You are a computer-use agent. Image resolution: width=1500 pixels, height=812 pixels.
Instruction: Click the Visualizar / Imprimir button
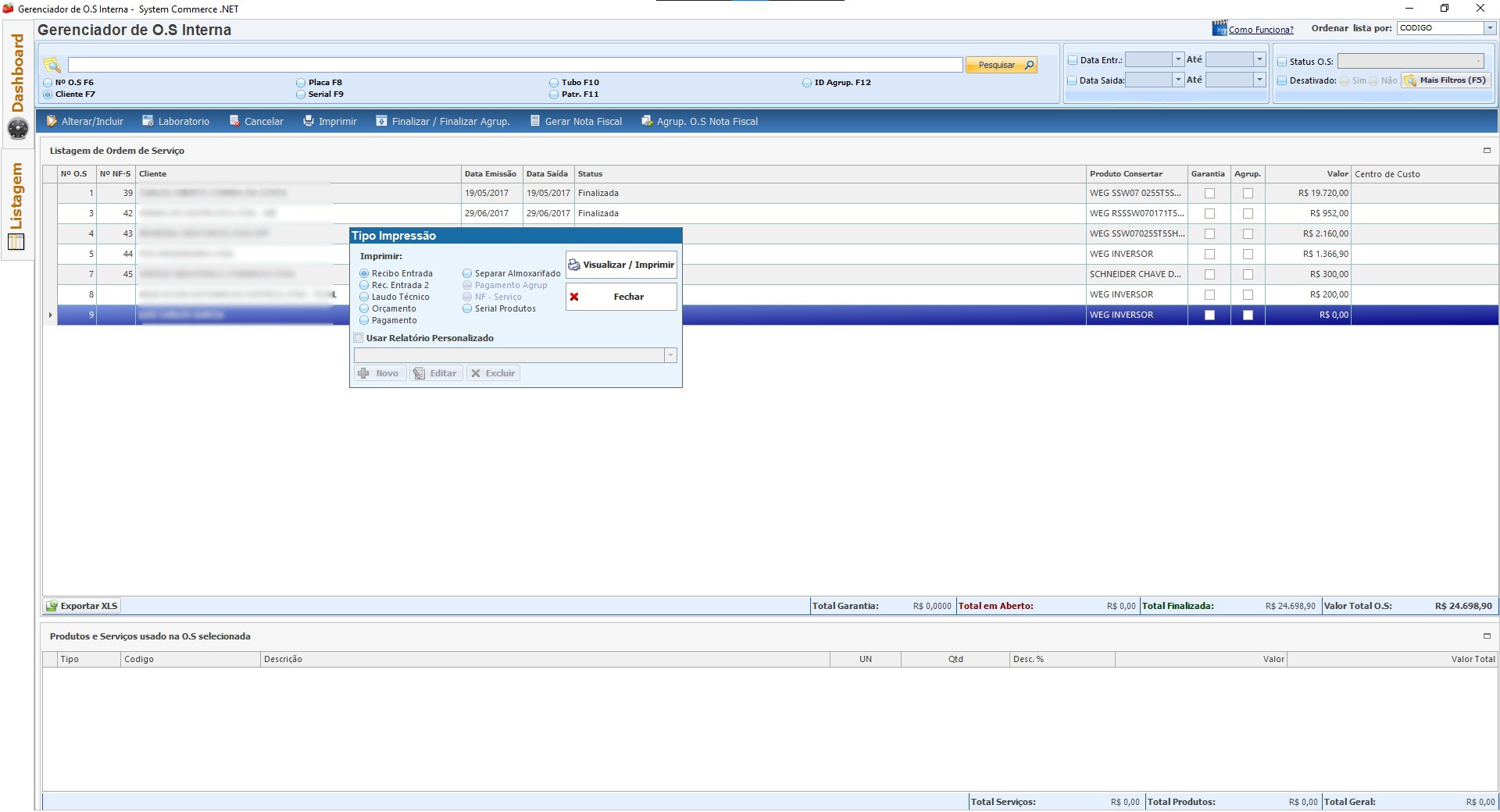click(621, 265)
